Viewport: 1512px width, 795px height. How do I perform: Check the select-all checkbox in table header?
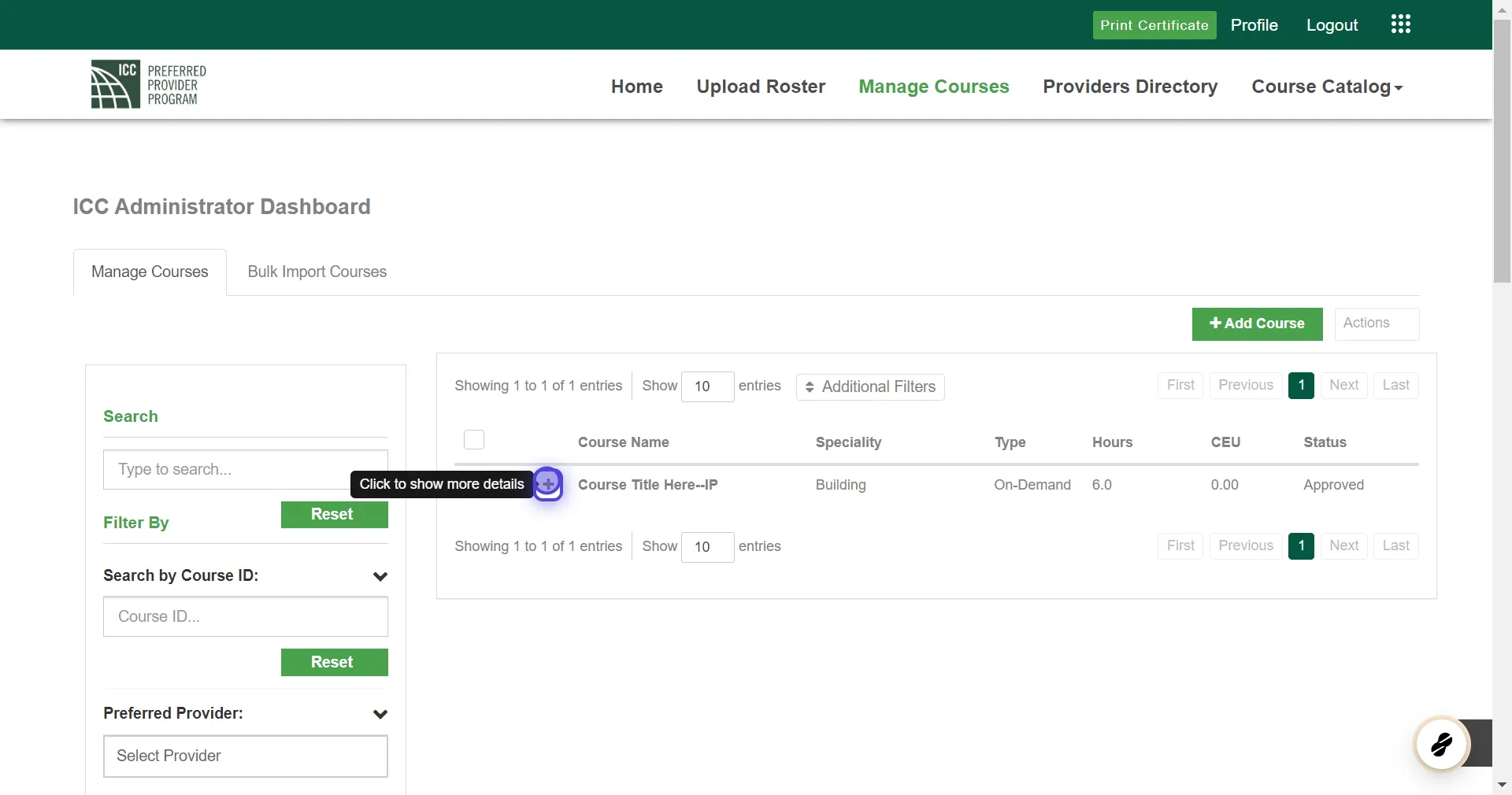[473, 439]
